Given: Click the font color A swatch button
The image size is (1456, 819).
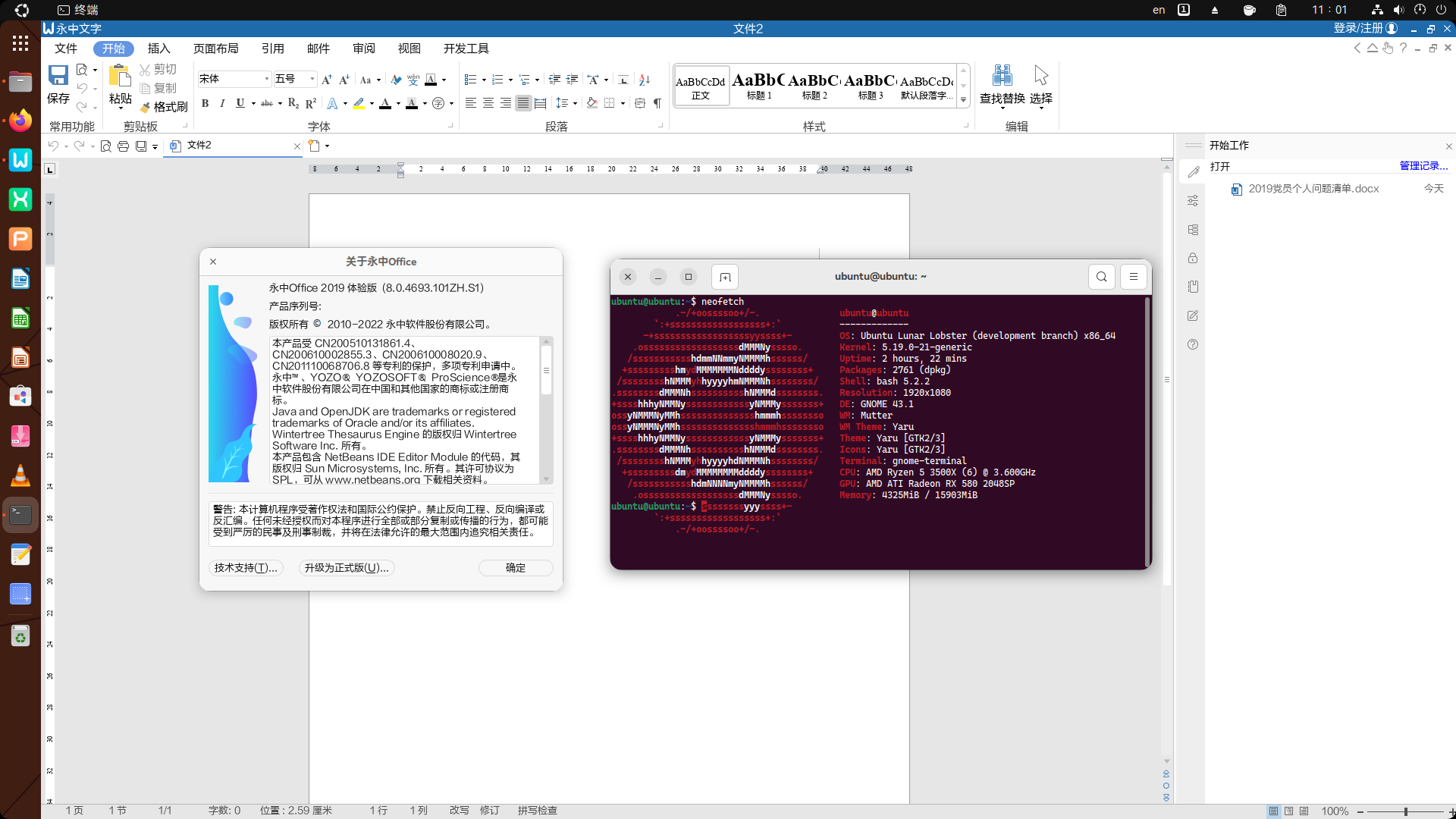Looking at the screenshot, I should click(385, 103).
